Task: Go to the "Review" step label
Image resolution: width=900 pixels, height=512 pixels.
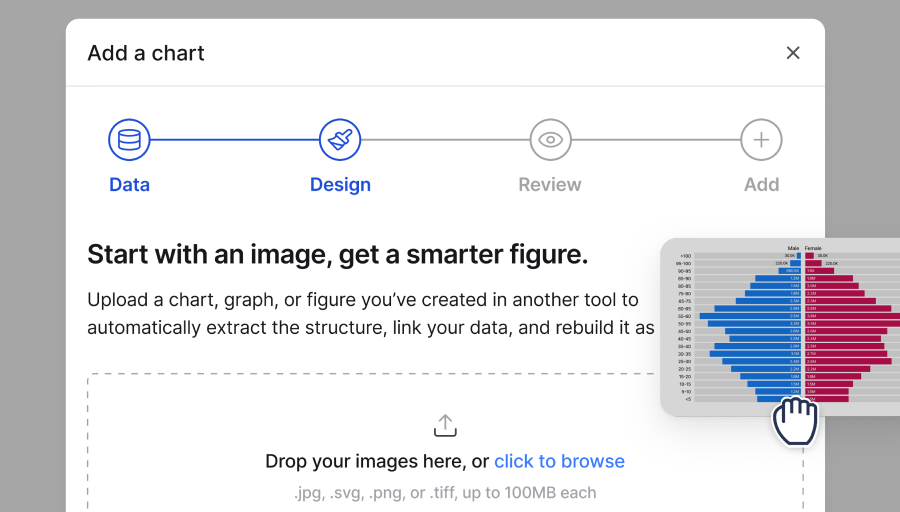Action: [550, 185]
